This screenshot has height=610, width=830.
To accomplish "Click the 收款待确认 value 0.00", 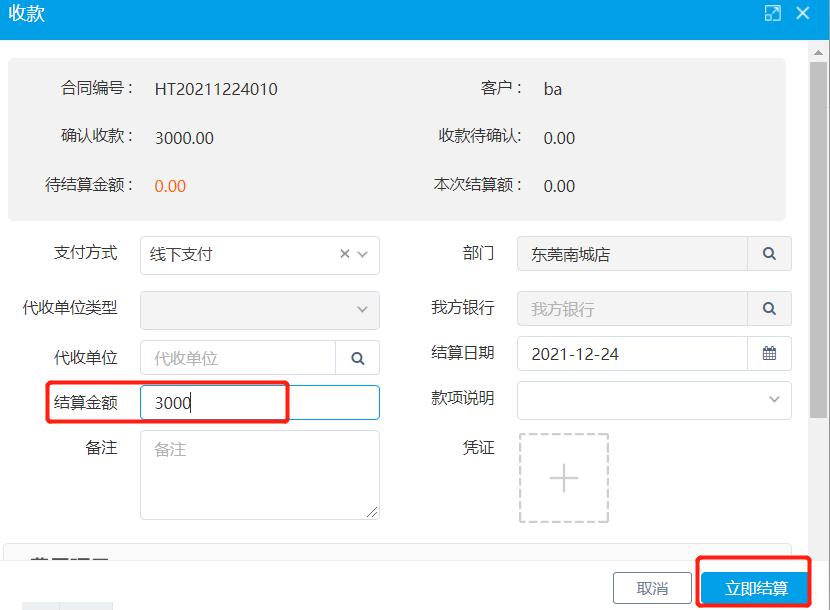I will coord(559,138).
